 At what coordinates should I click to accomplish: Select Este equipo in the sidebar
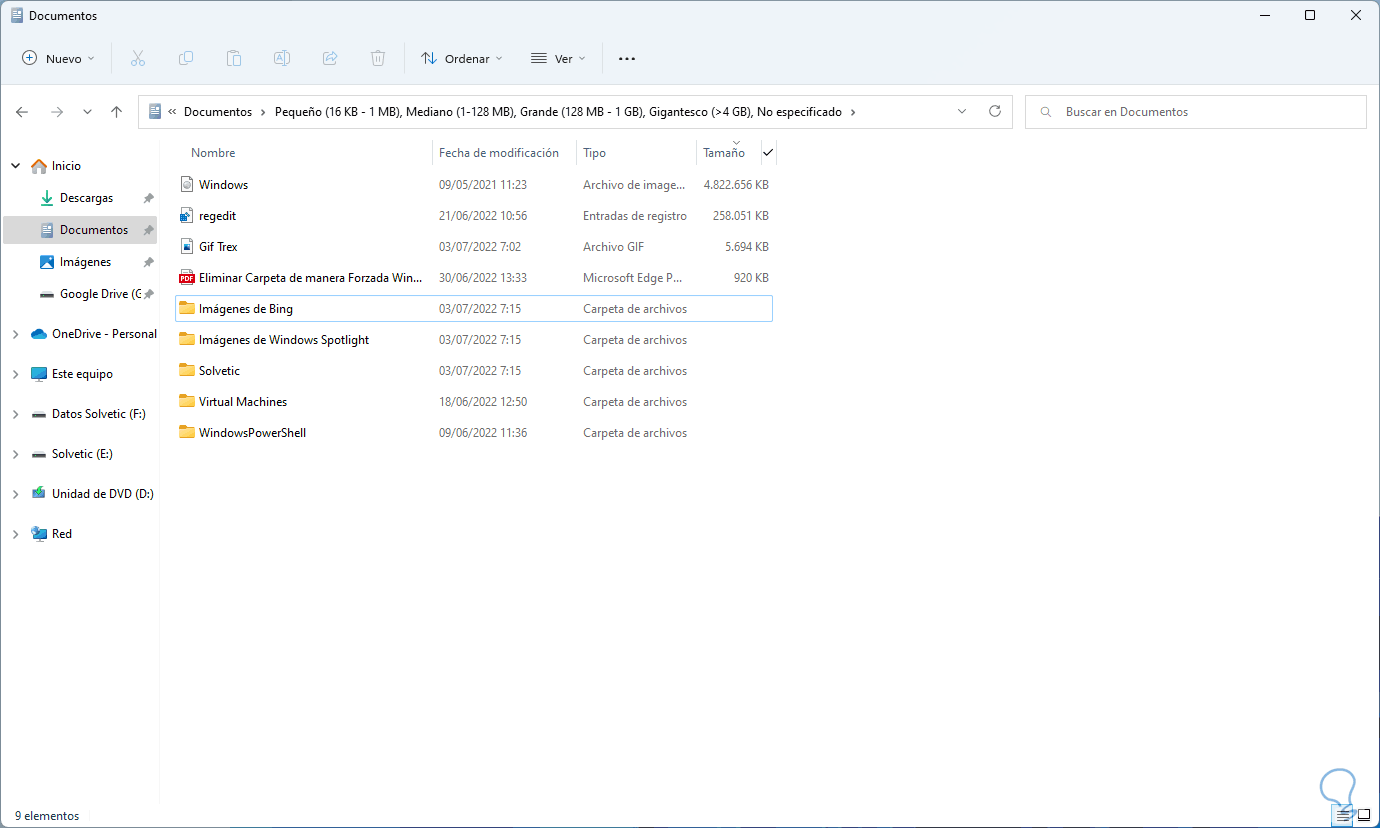click(82, 374)
